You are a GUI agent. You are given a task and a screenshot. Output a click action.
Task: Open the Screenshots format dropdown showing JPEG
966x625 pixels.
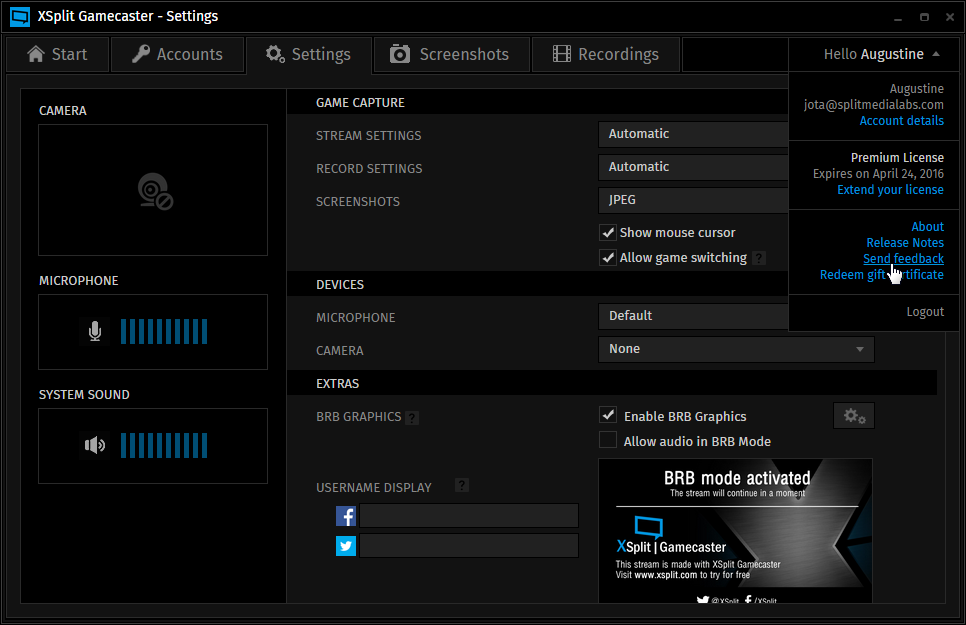(693, 200)
